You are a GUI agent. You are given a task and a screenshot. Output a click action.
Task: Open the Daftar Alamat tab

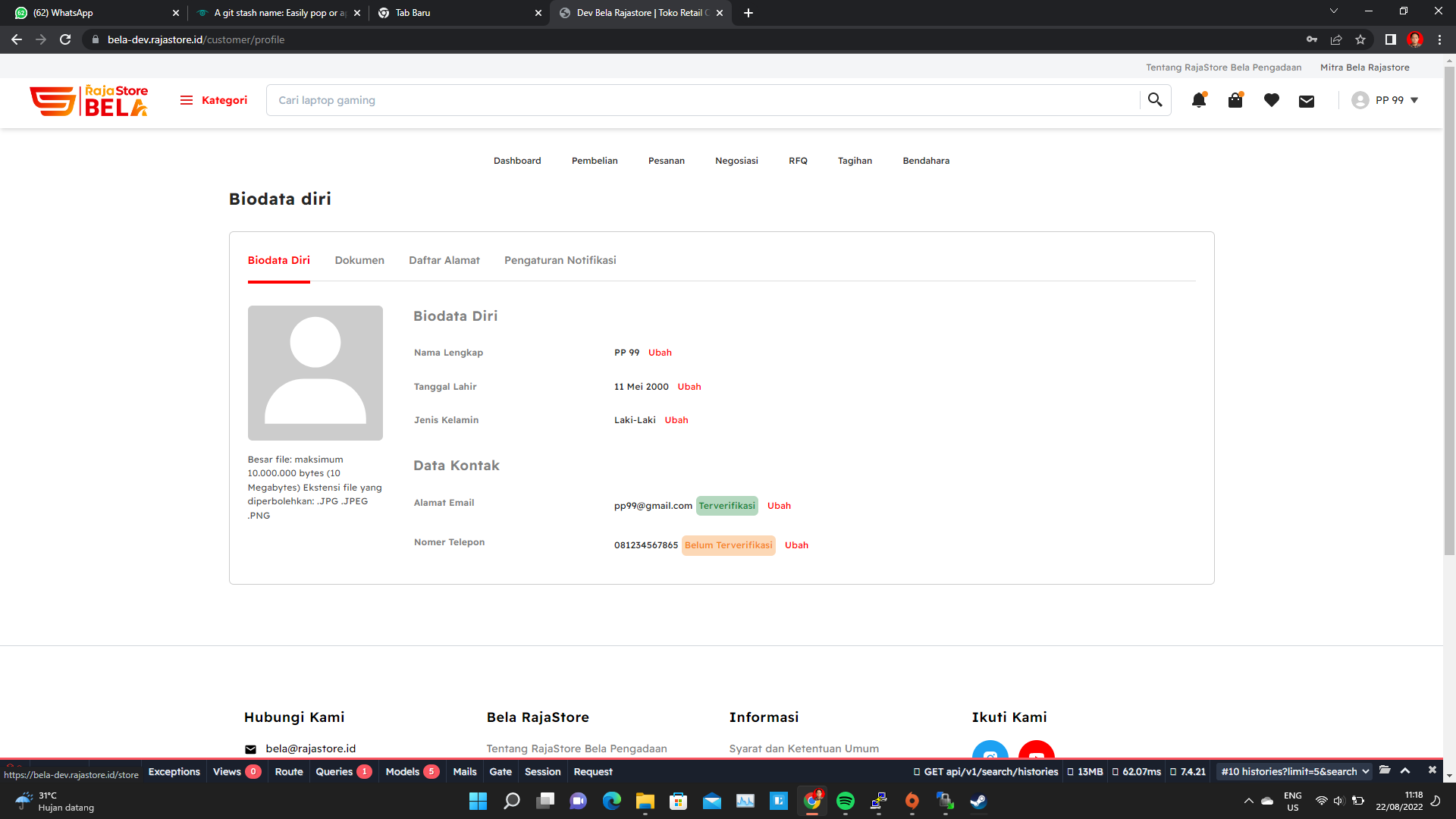pyautogui.click(x=444, y=260)
